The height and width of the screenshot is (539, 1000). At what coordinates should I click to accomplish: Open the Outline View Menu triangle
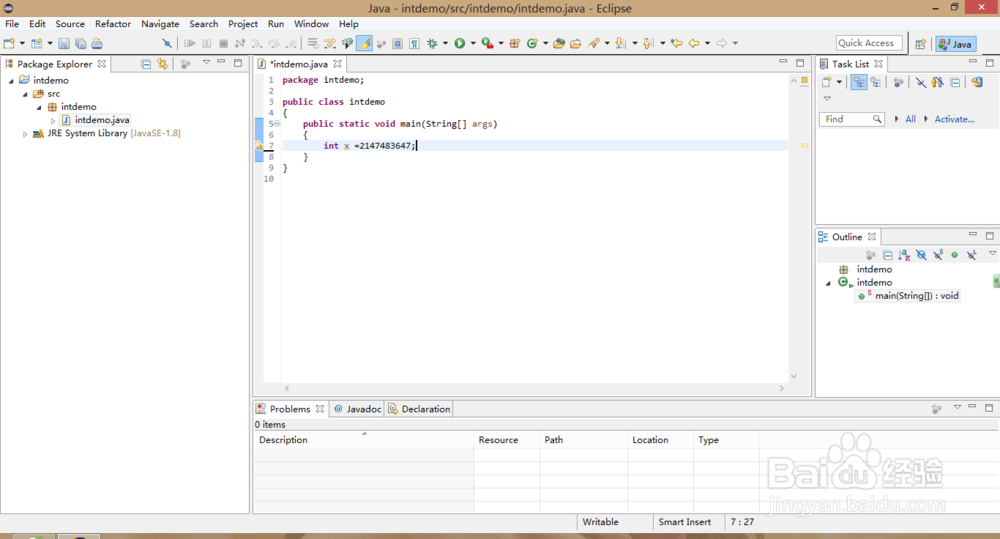992,254
